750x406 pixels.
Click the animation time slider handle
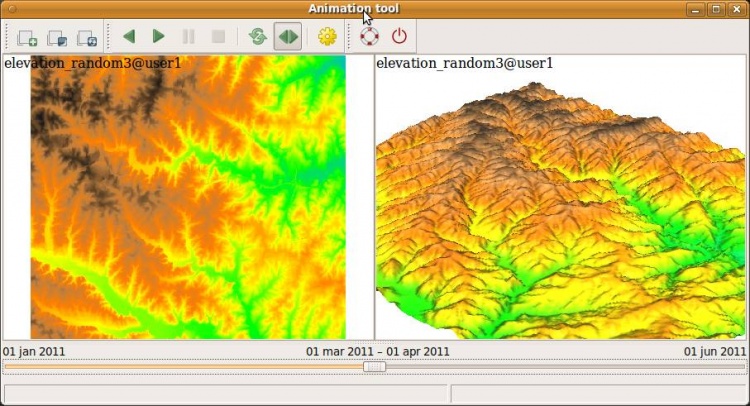click(x=375, y=367)
